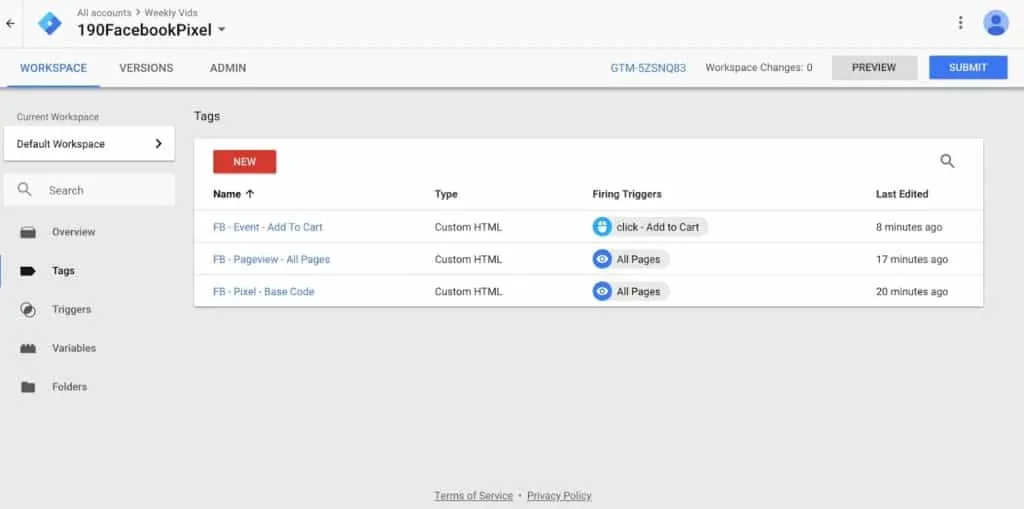Viewport: 1024px width, 509px height.
Task: Open the FB - Pixel - Base Code tag
Action: click(264, 291)
